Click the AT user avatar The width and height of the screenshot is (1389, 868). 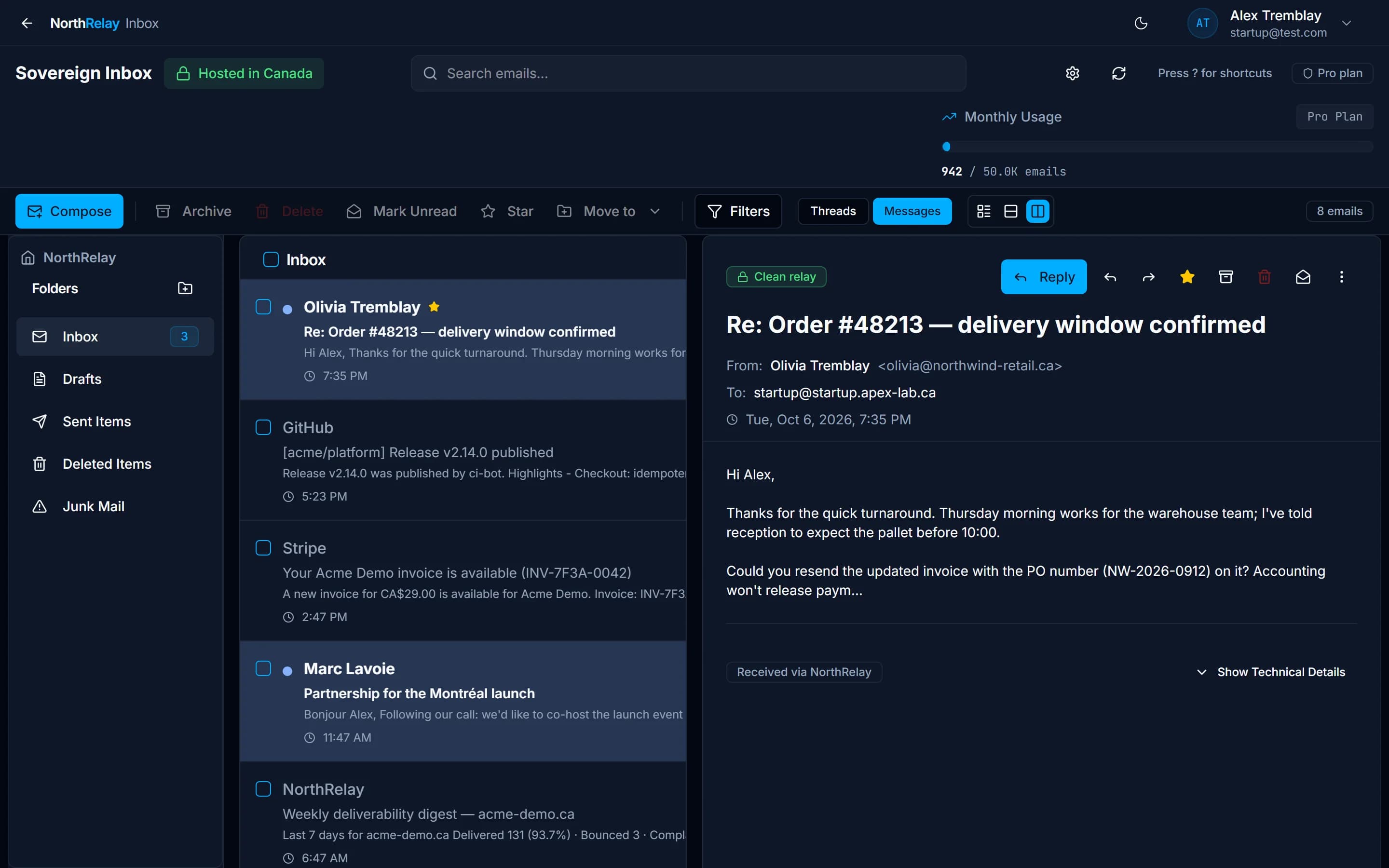1202,23
